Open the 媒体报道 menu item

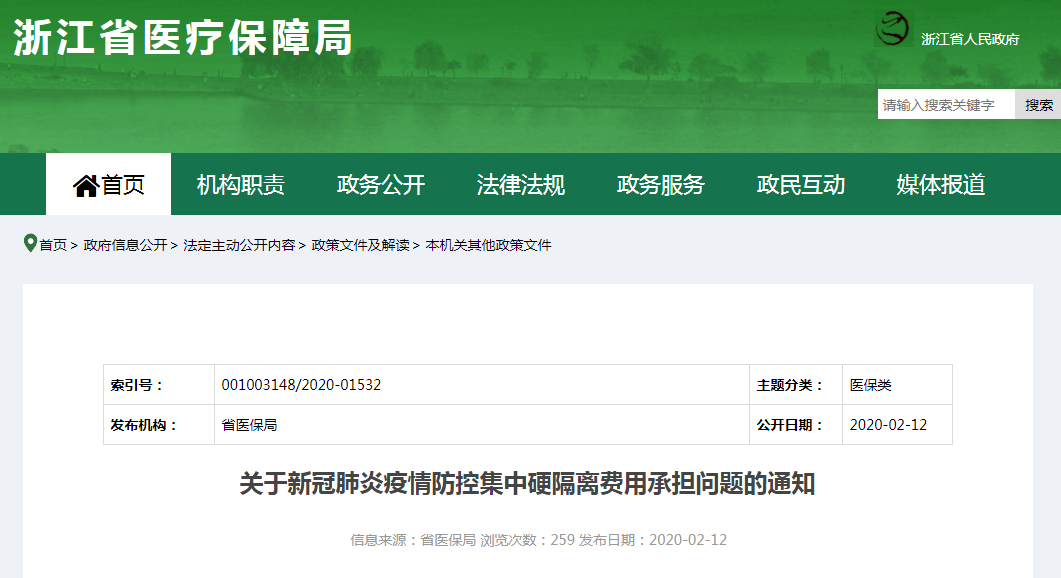click(x=941, y=184)
